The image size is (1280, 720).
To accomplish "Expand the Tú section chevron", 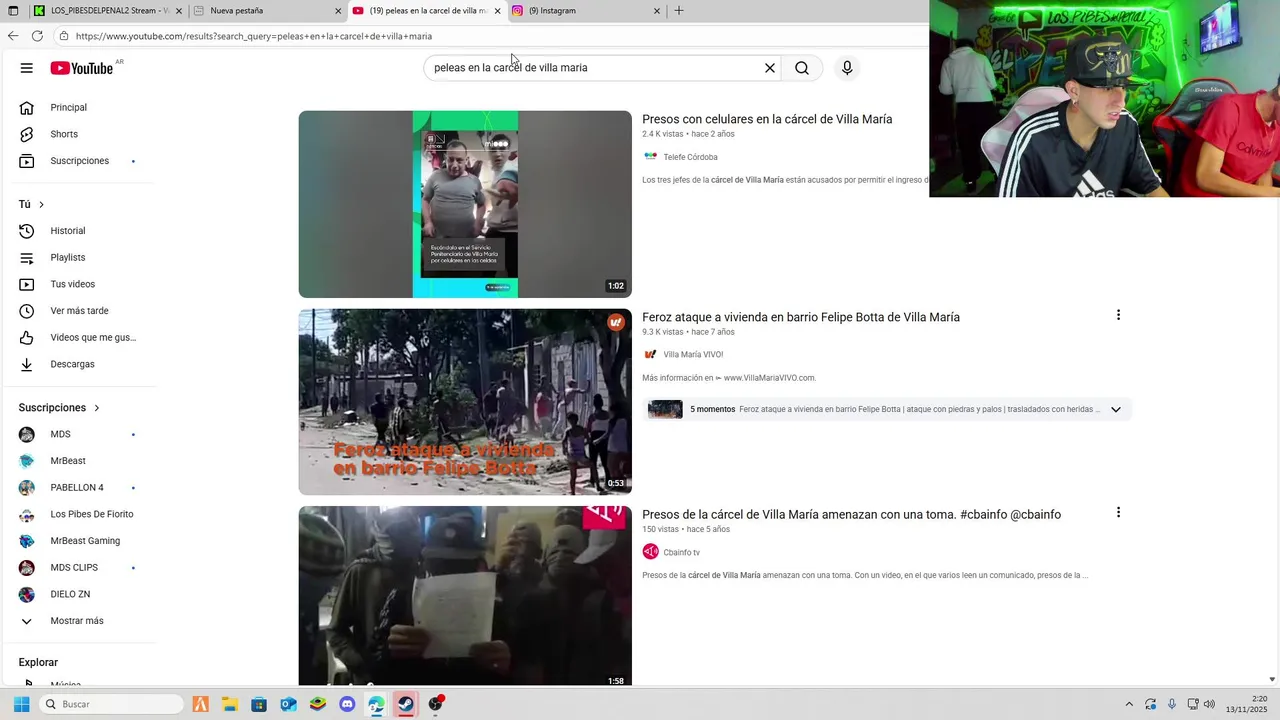I will pyautogui.click(x=41, y=204).
